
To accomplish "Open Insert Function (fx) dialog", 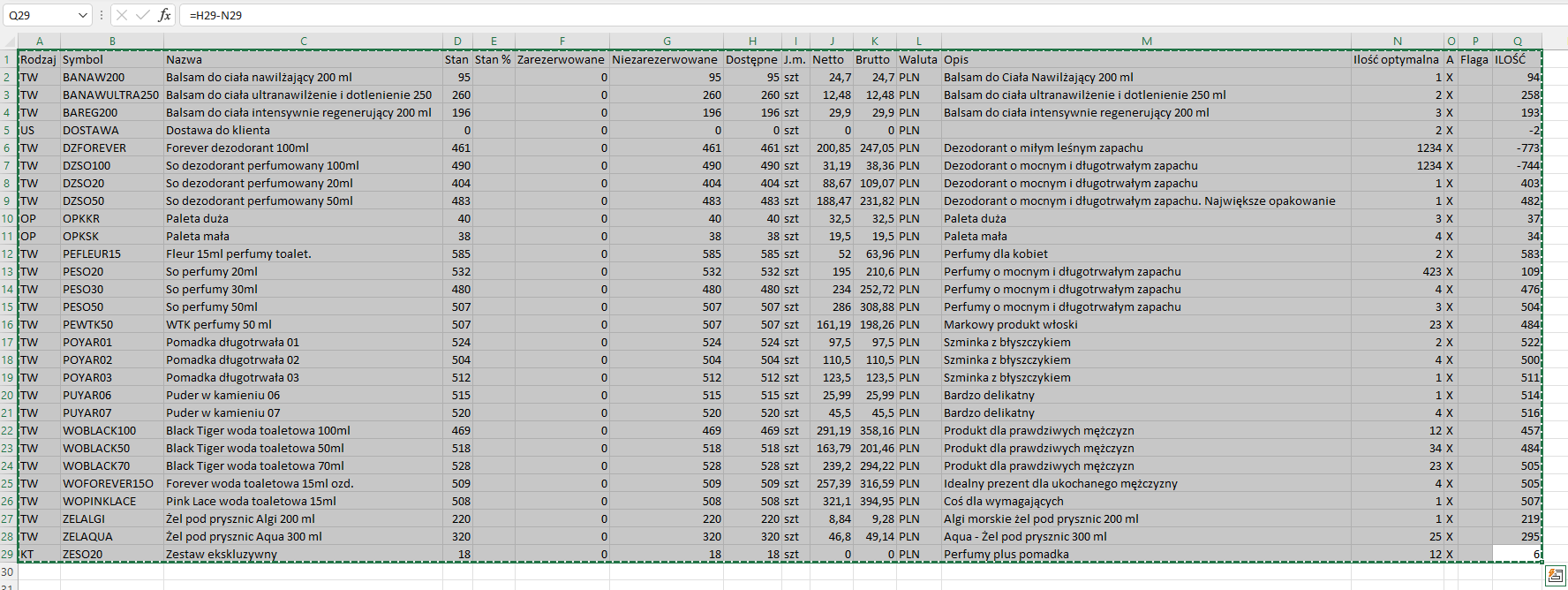I will coord(165,15).
